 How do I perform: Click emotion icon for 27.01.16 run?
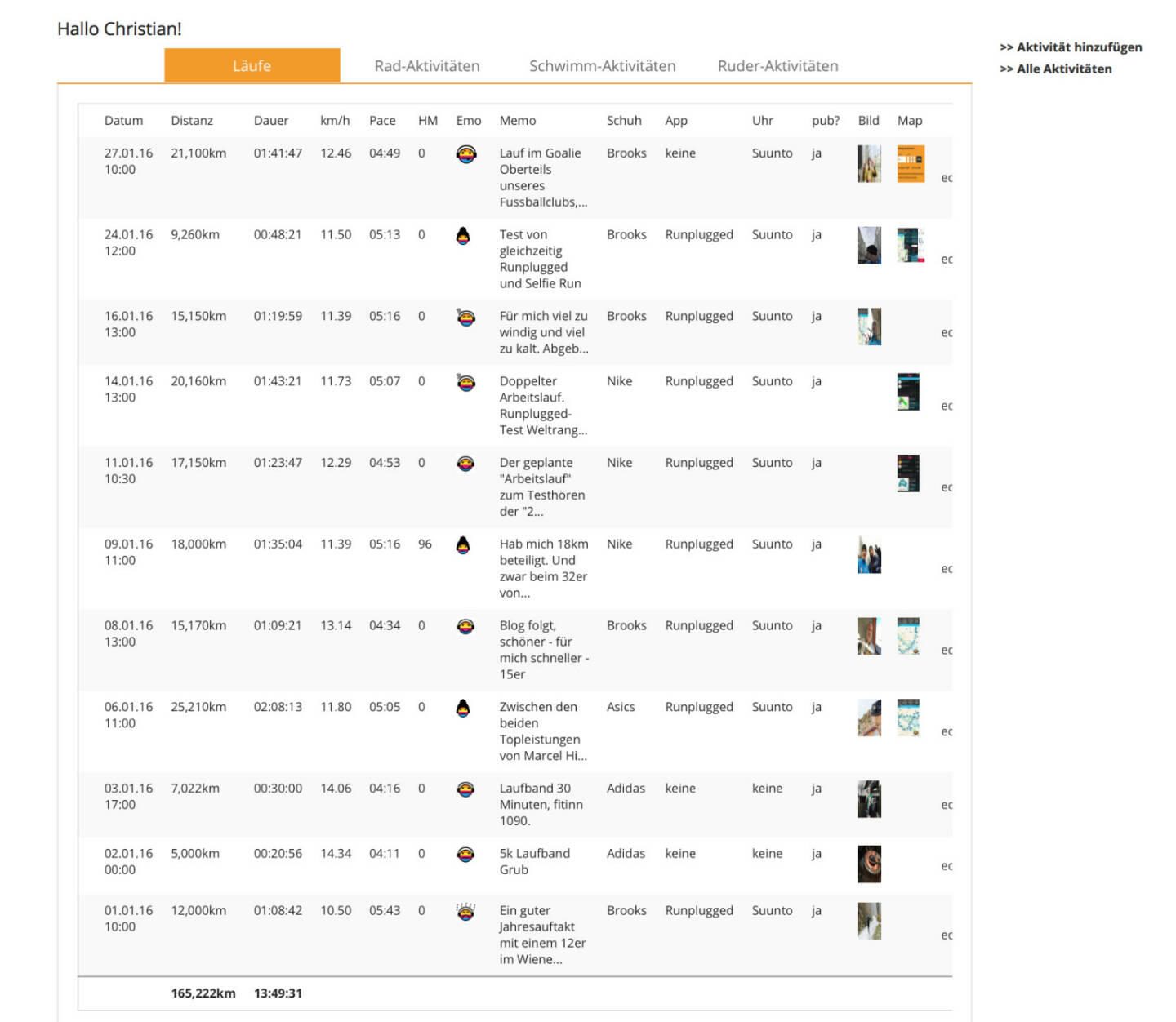pyautogui.click(x=465, y=153)
